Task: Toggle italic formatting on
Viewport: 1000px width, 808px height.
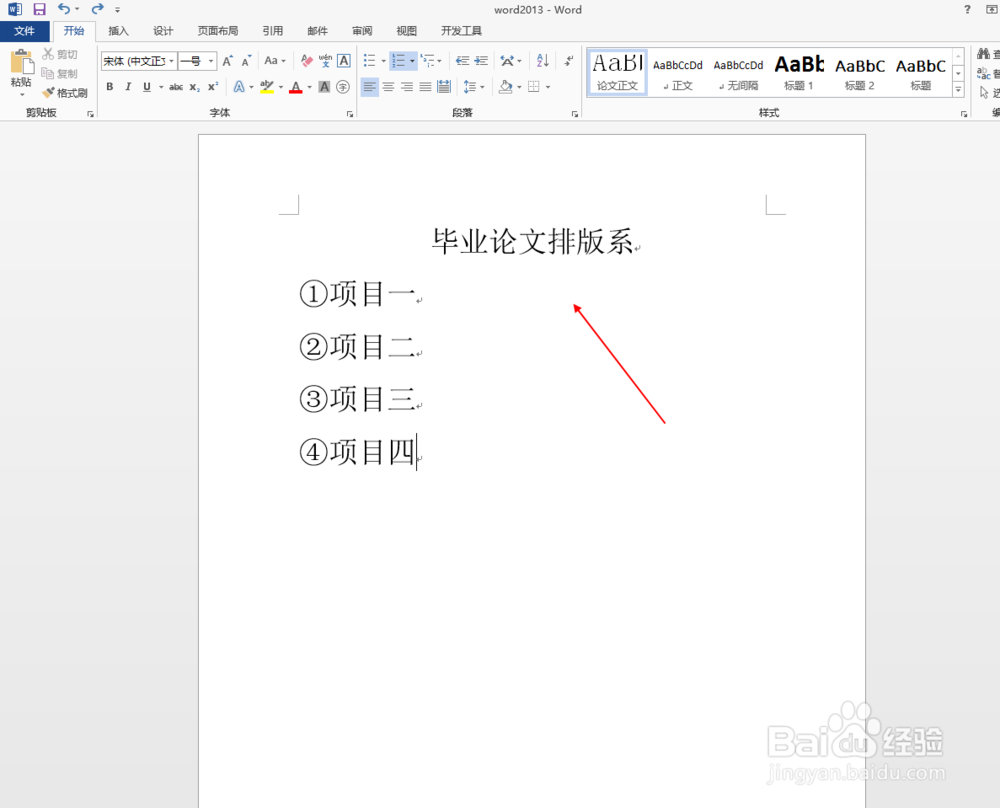Action: [128, 88]
